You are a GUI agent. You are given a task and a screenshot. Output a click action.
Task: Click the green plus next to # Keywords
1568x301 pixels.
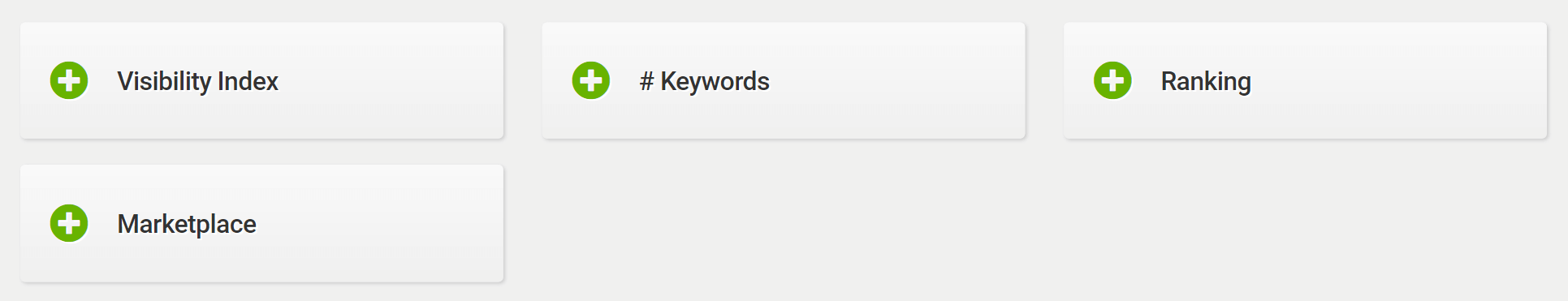(590, 80)
